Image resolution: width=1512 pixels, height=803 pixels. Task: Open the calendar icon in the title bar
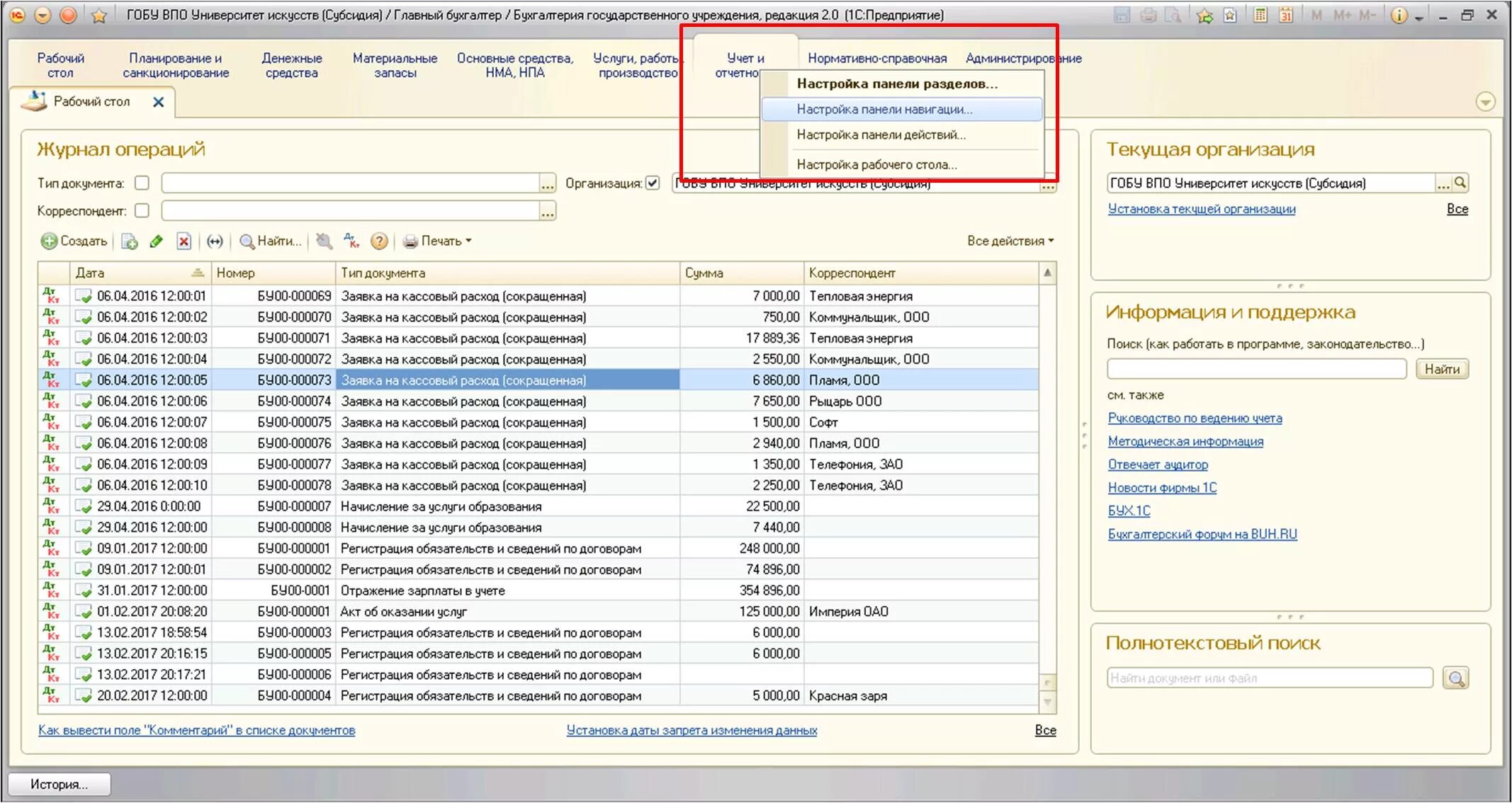[x=1285, y=15]
